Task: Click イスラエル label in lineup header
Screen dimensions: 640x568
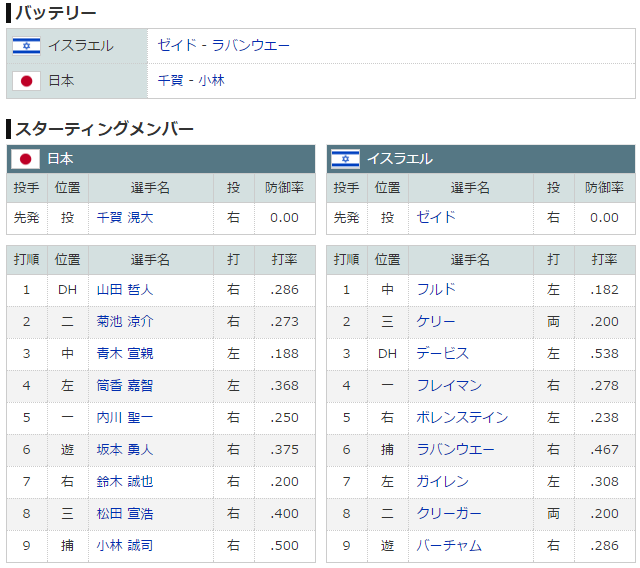Action: click(x=400, y=159)
